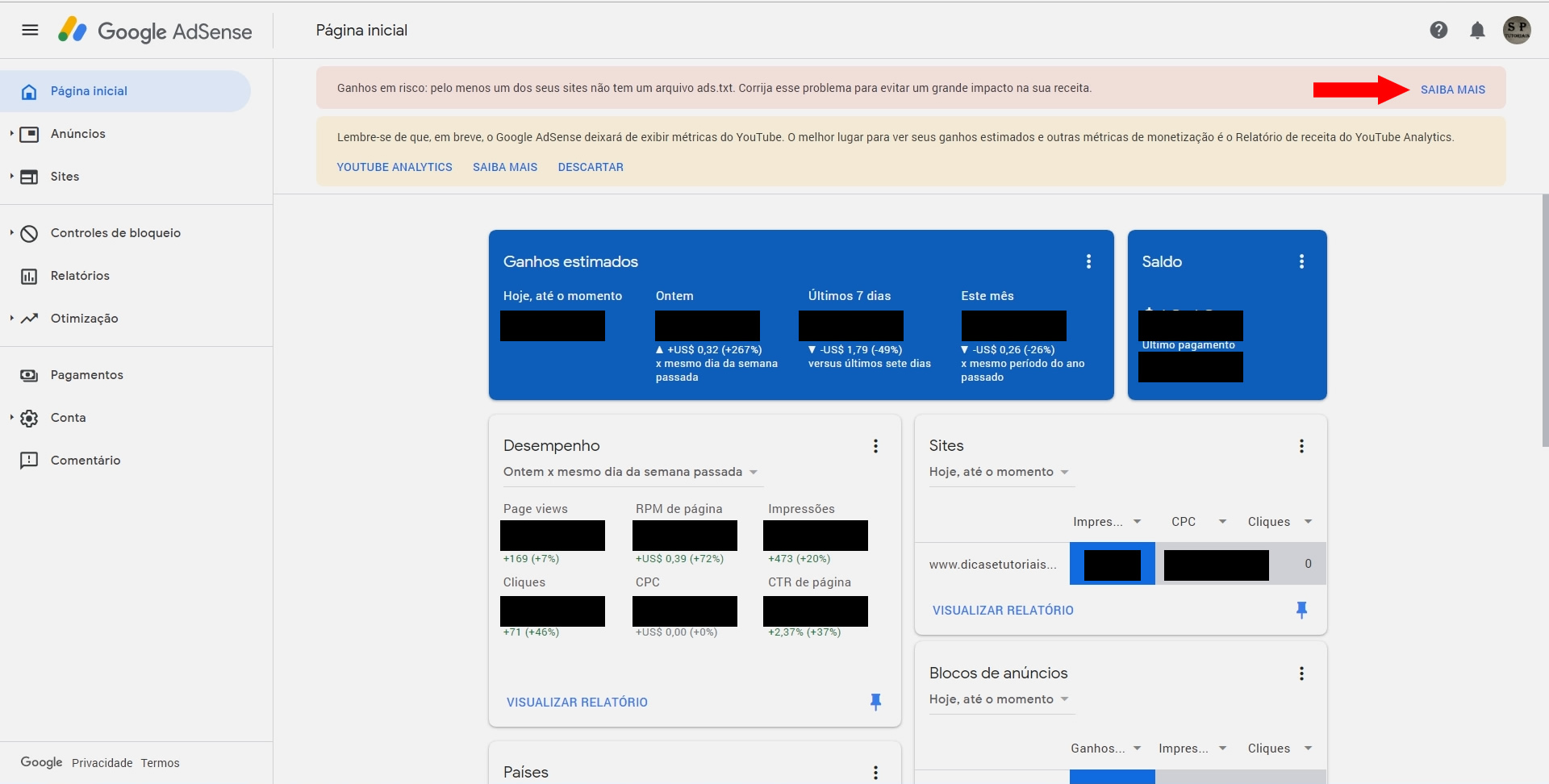Expand the Otimização section arrow

coord(11,318)
